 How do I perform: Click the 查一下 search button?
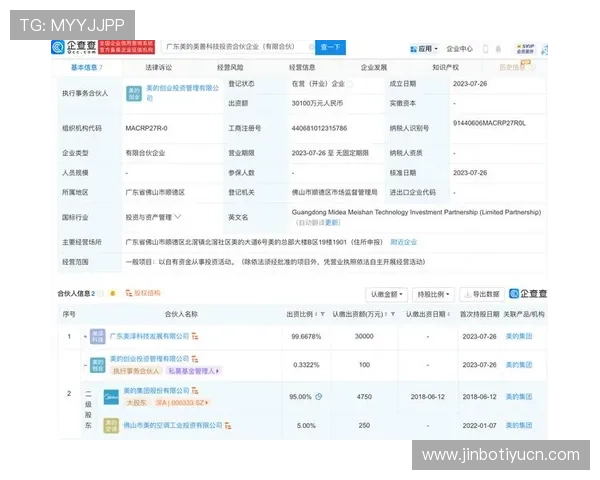point(330,47)
